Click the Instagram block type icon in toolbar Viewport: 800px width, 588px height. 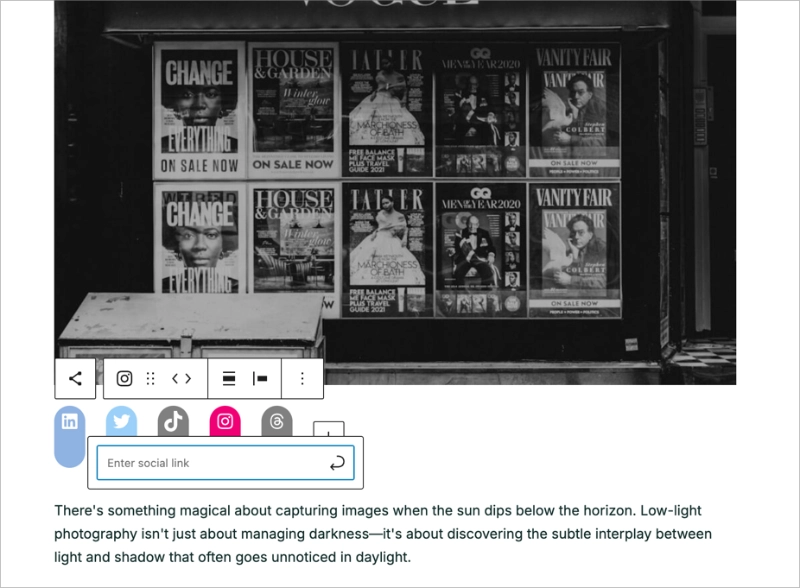[x=124, y=379]
